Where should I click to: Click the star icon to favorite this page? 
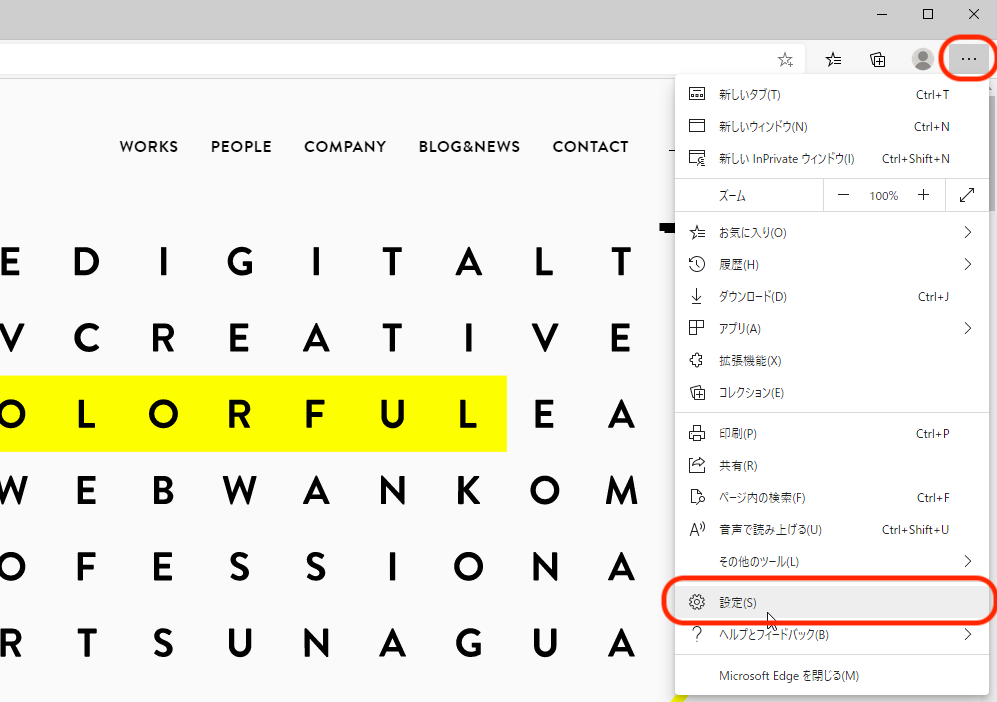pyautogui.click(x=785, y=60)
